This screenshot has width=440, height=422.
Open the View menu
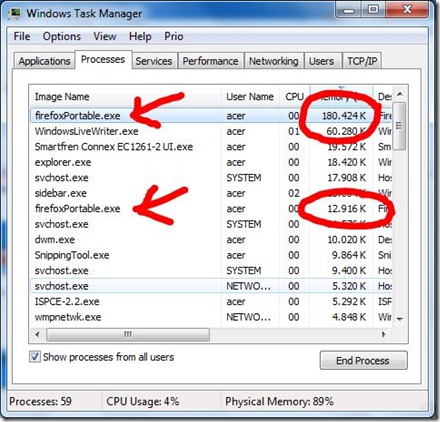click(x=105, y=36)
